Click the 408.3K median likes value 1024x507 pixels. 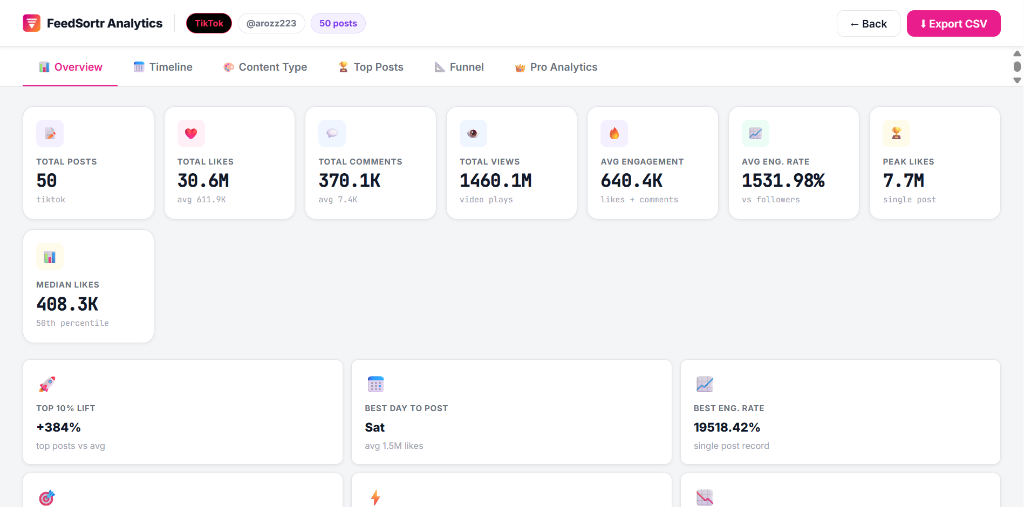pos(67,304)
